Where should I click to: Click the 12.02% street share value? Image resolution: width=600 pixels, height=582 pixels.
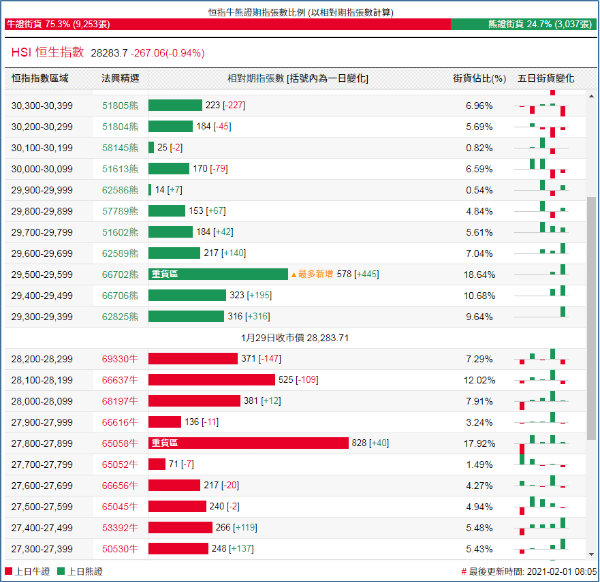pos(479,380)
